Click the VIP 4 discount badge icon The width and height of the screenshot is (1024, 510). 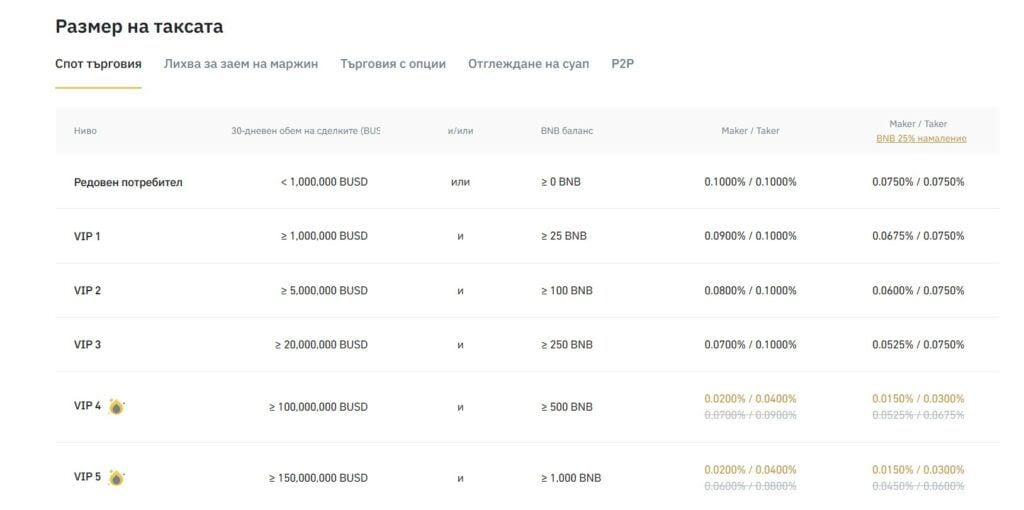(x=116, y=407)
